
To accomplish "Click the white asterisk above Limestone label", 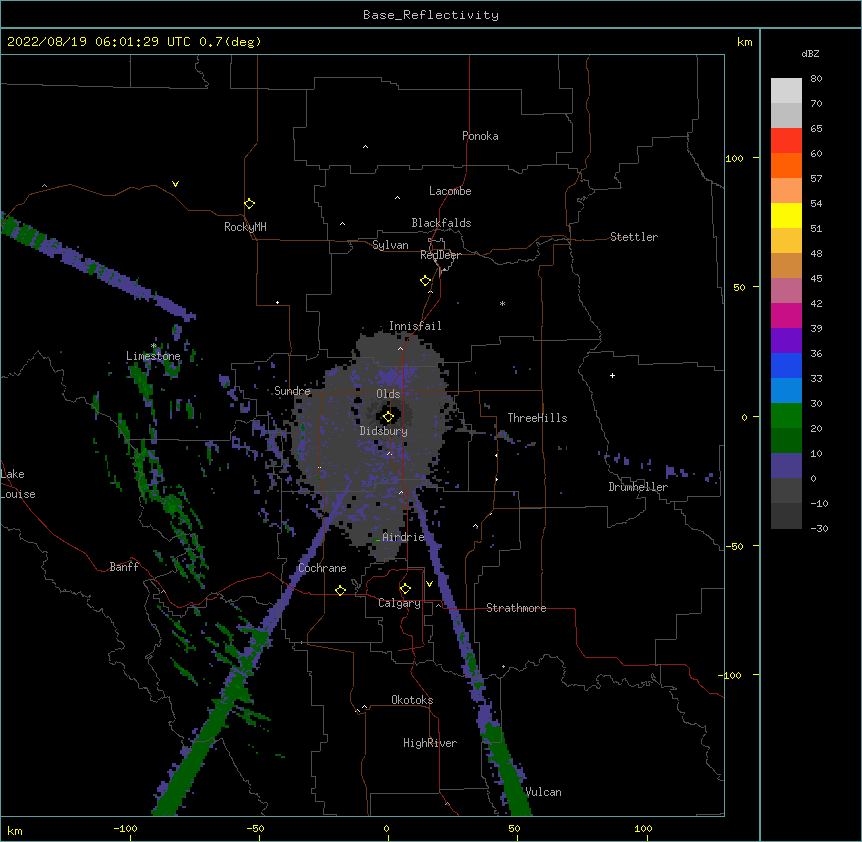I will (154, 346).
